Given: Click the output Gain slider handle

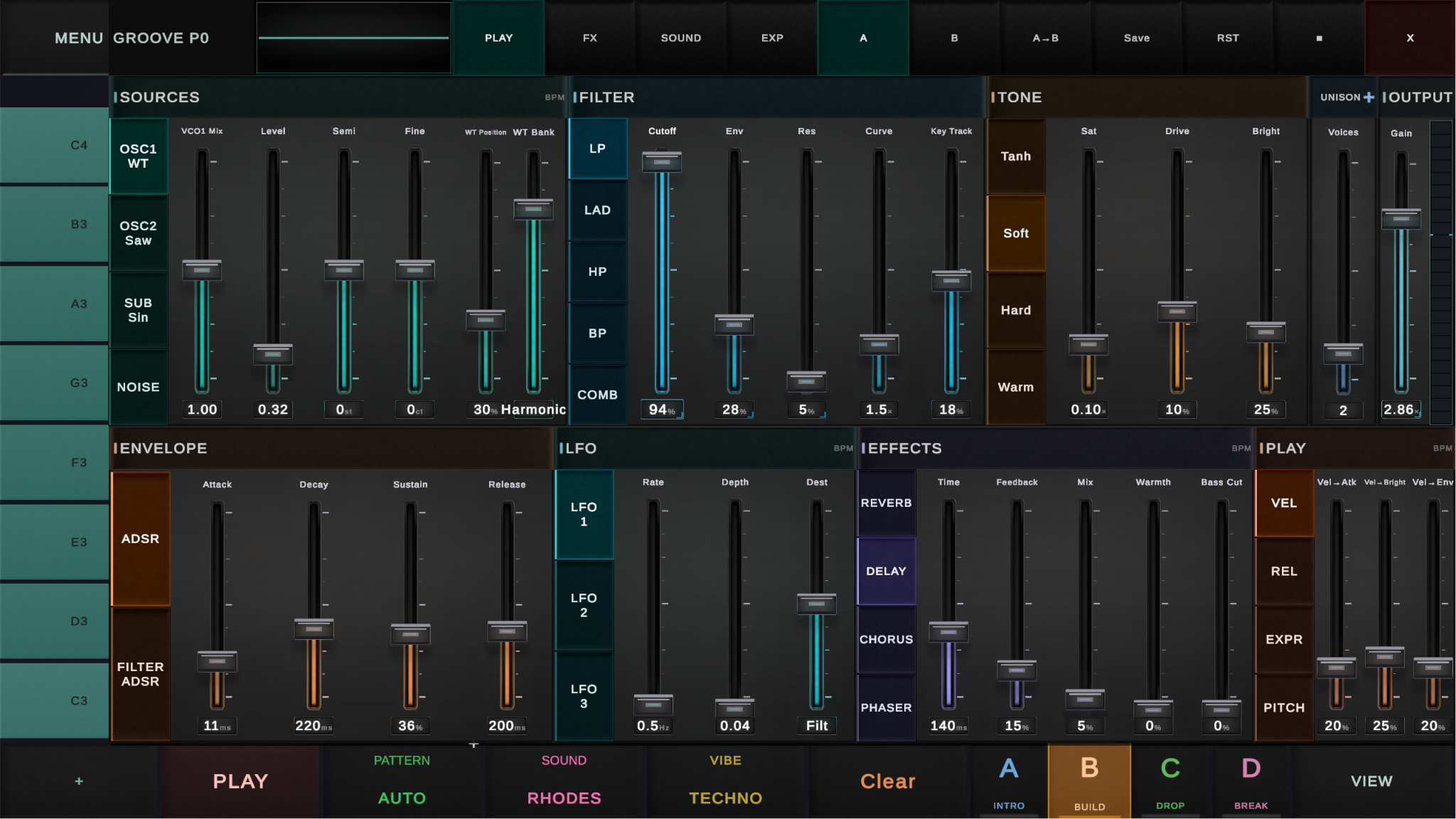Looking at the screenshot, I should [1401, 219].
